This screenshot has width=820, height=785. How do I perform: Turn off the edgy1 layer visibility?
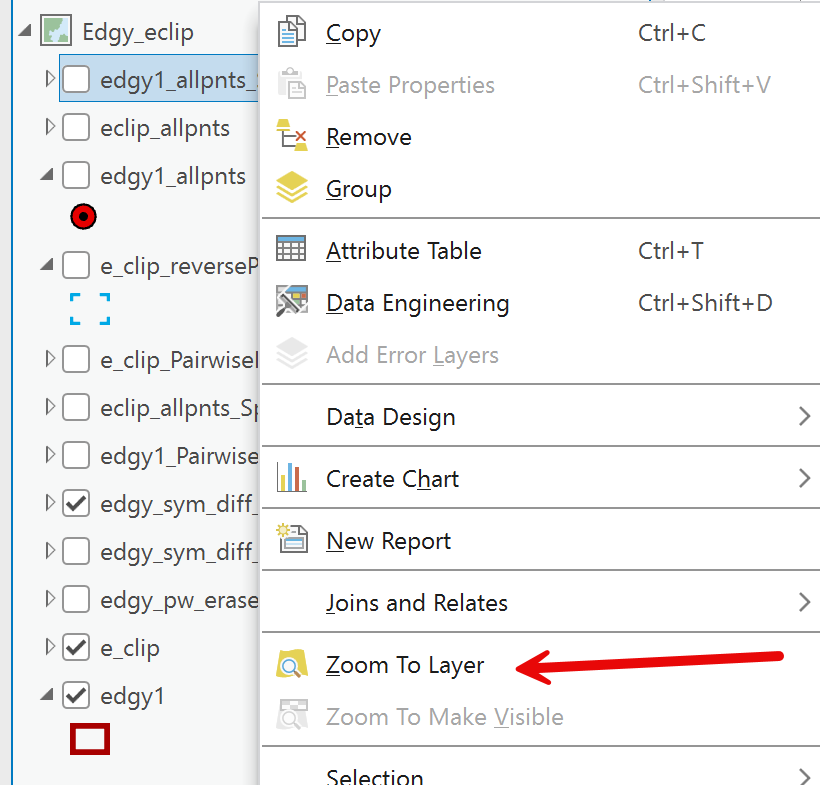click(x=76, y=695)
